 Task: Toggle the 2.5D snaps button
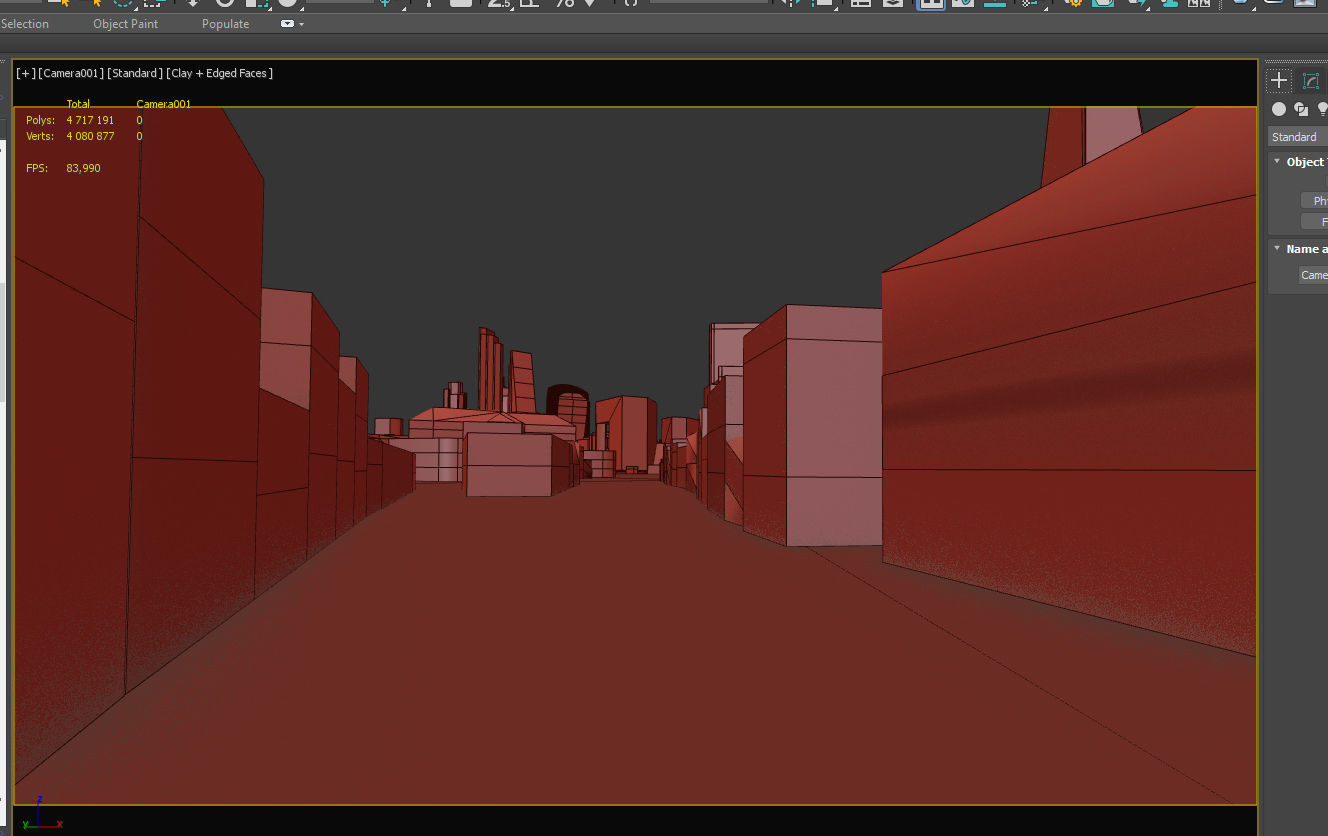(x=499, y=4)
